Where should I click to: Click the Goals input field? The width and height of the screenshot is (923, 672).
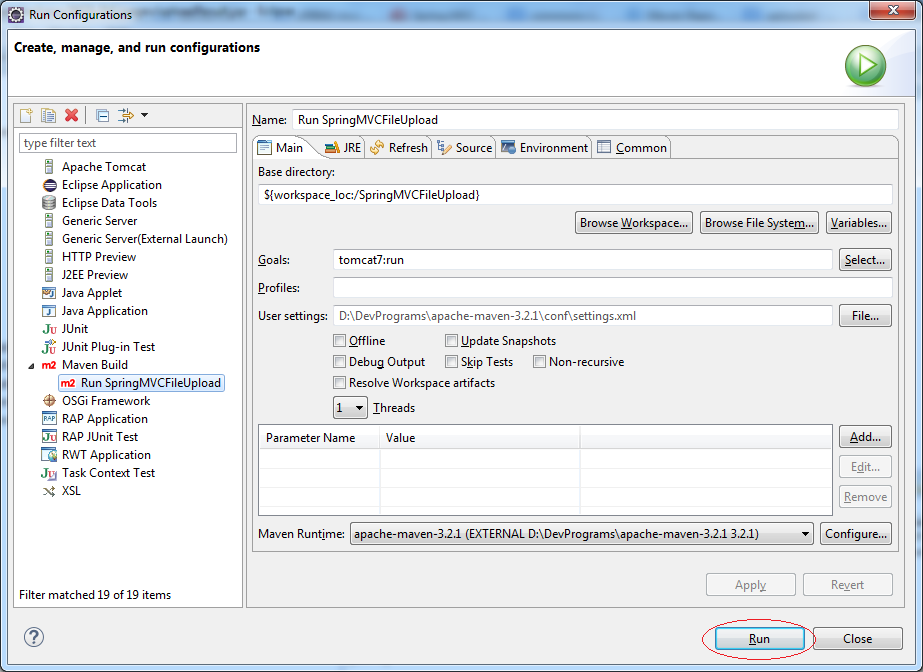pyautogui.click(x=583, y=260)
